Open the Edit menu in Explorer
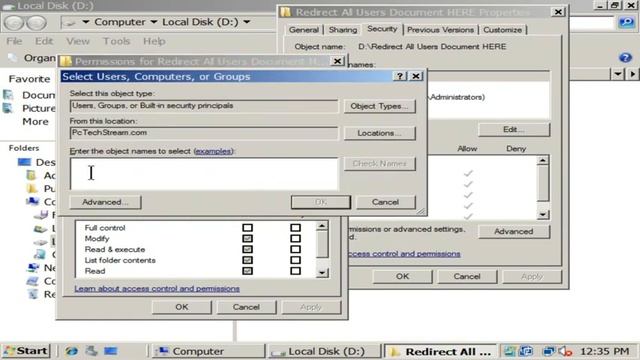The height and width of the screenshot is (360, 640). point(44,41)
